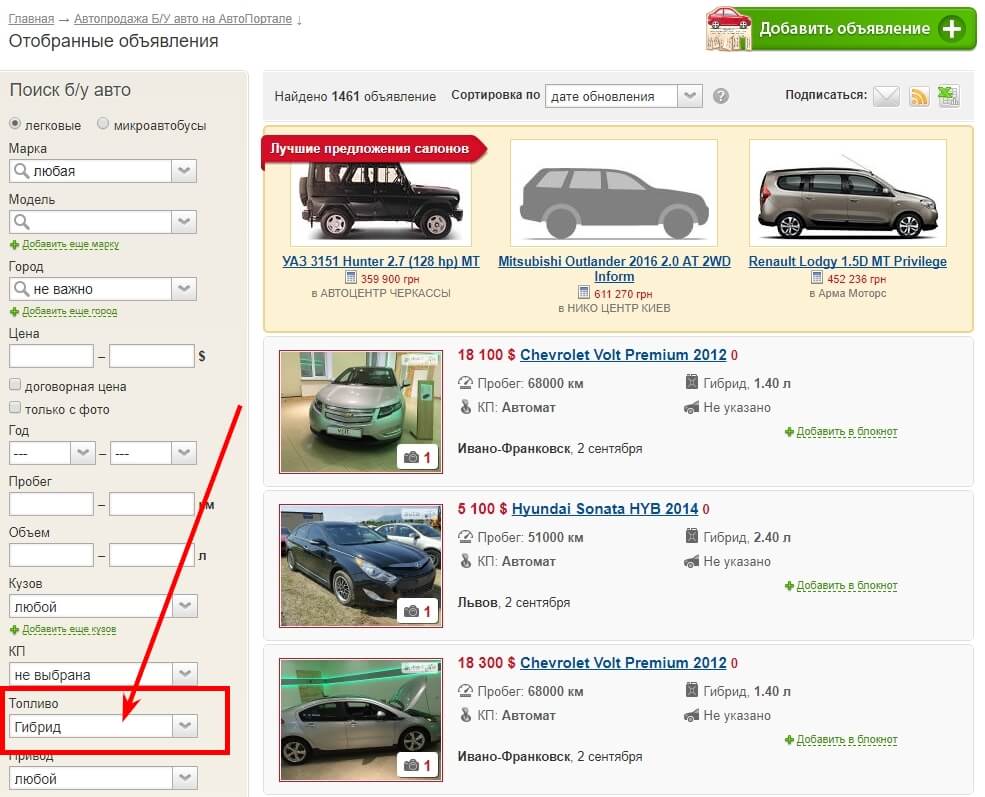This screenshot has height=797, width=985.
Task: Open Mitsubishi Outlander 2016 link
Action: [614, 269]
